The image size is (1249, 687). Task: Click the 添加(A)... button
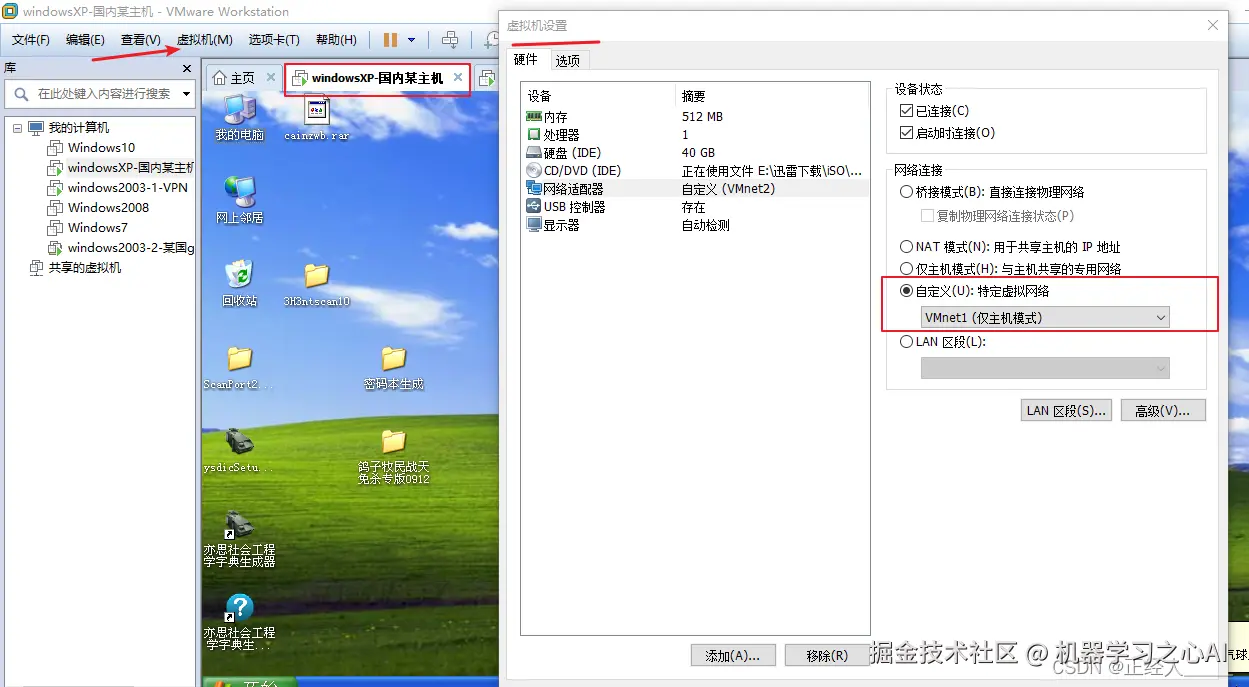click(x=732, y=656)
